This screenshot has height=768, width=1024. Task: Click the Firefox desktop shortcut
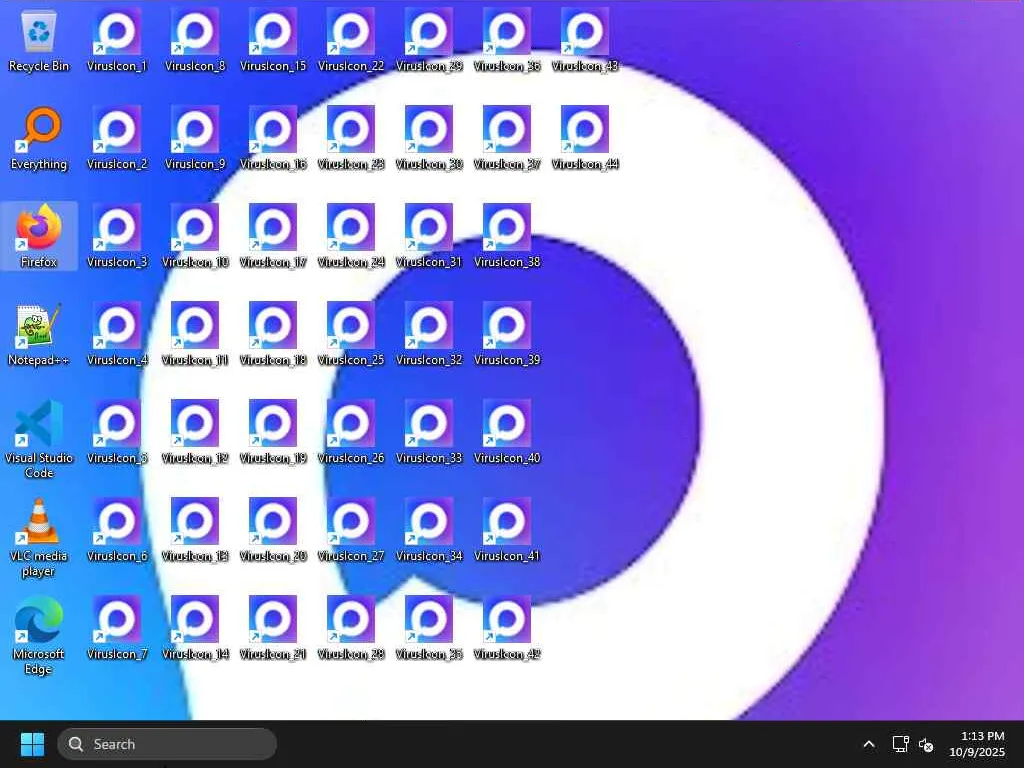(x=39, y=236)
